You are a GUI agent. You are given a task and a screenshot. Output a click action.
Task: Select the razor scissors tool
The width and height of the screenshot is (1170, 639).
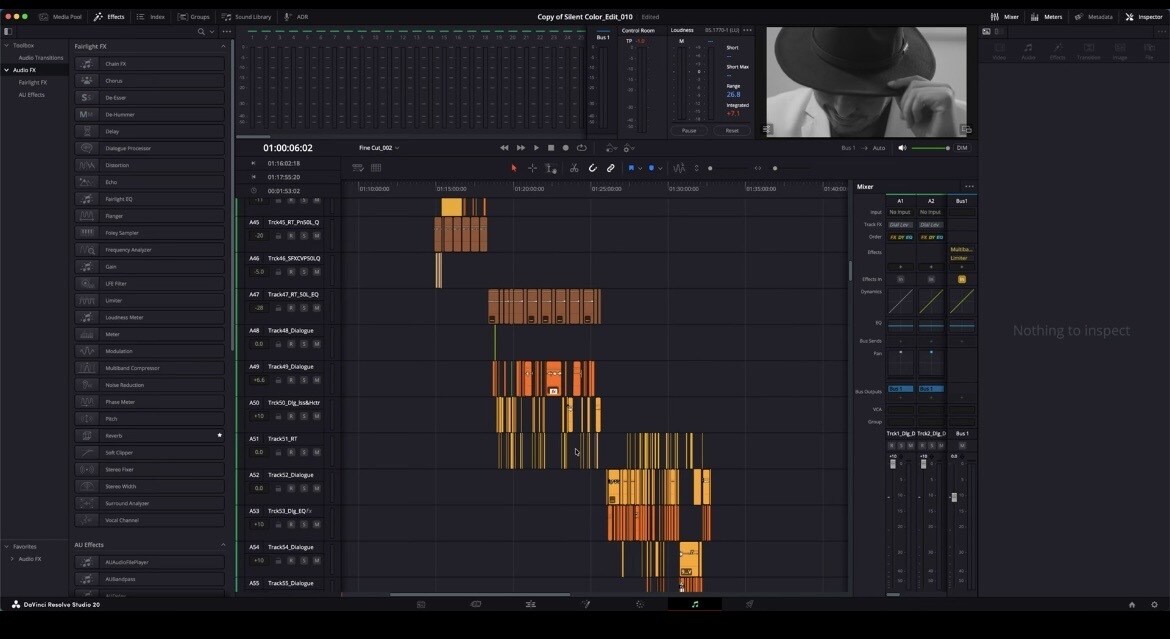574,168
